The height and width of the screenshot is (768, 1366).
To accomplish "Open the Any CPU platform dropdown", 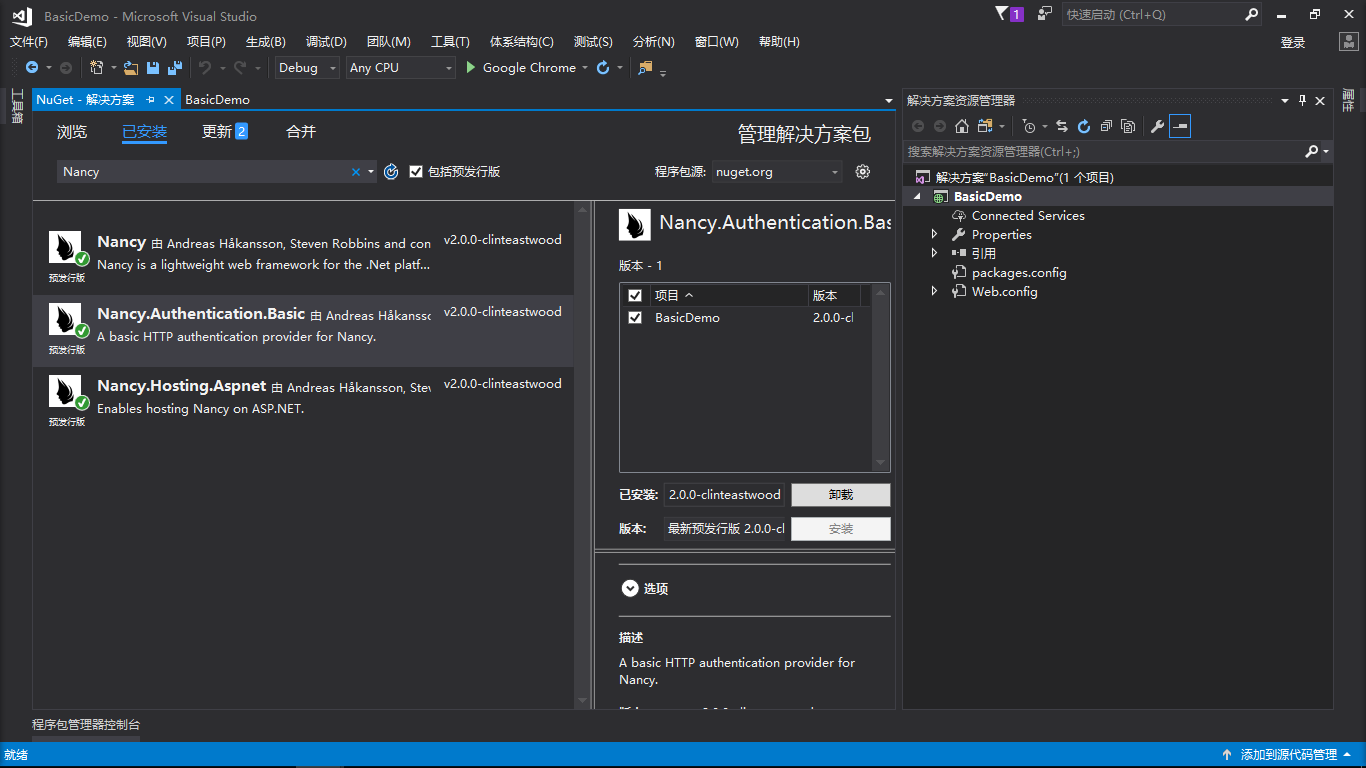I will [401, 68].
